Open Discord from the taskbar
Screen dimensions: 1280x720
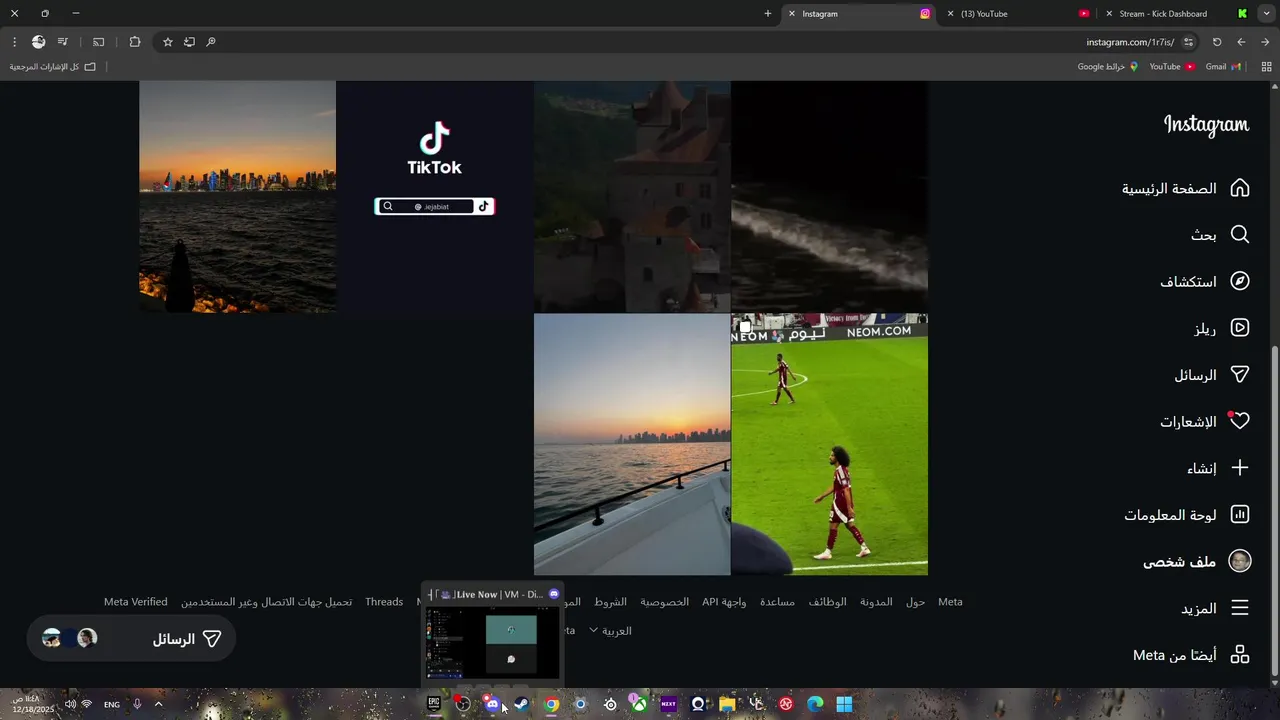click(x=492, y=704)
